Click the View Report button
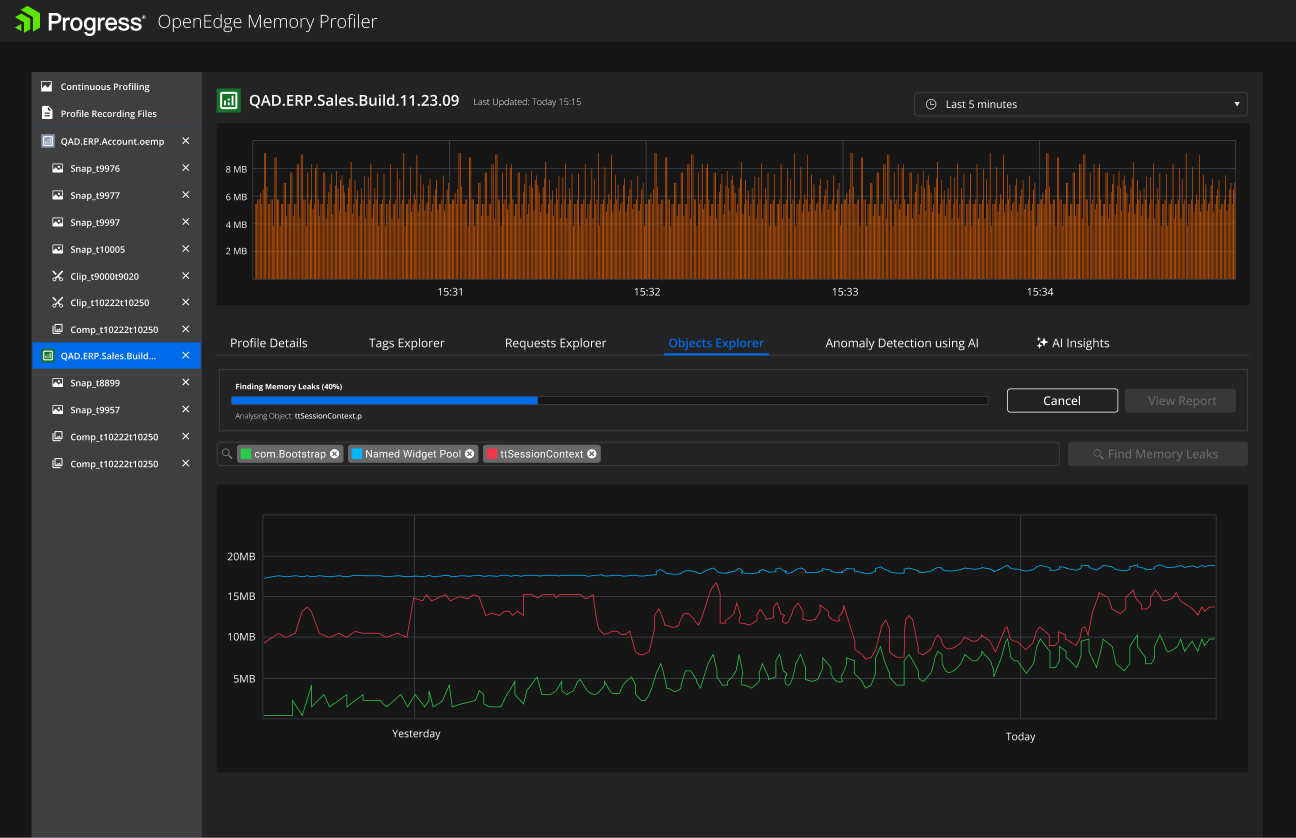Image resolution: width=1296 pixels, height=838 pixels. pyautogui.click(x=1182, y=401)
